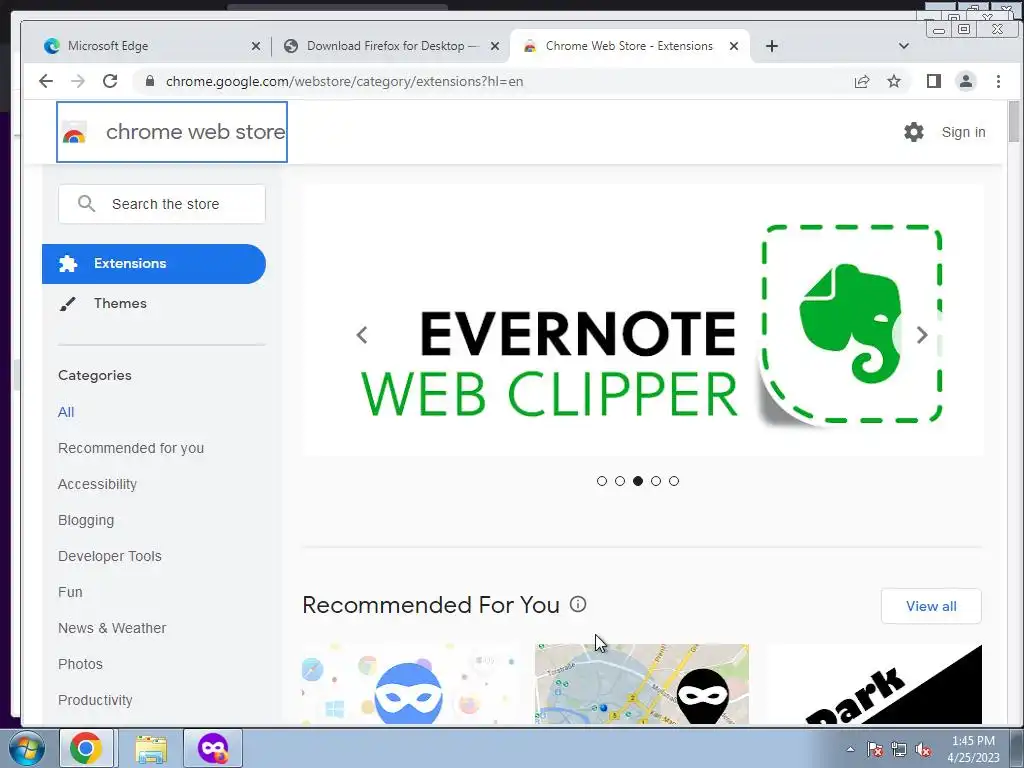
Task: Click the Recommended For You info icon
Action: pos(578,604)
